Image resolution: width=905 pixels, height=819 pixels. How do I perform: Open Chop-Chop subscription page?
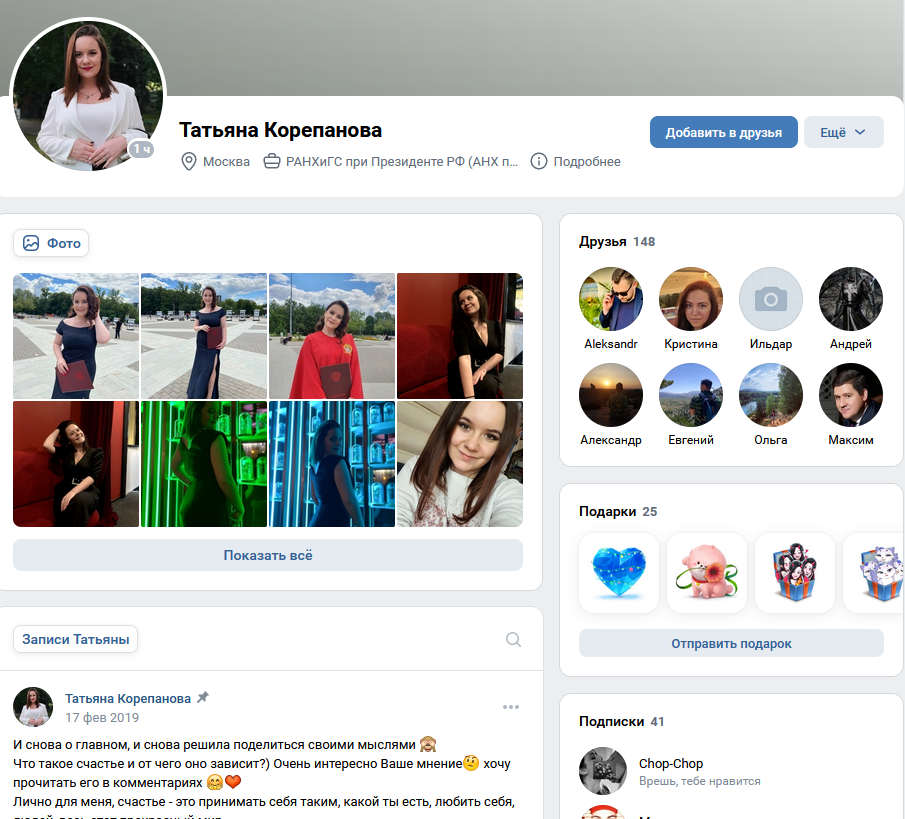671,764
